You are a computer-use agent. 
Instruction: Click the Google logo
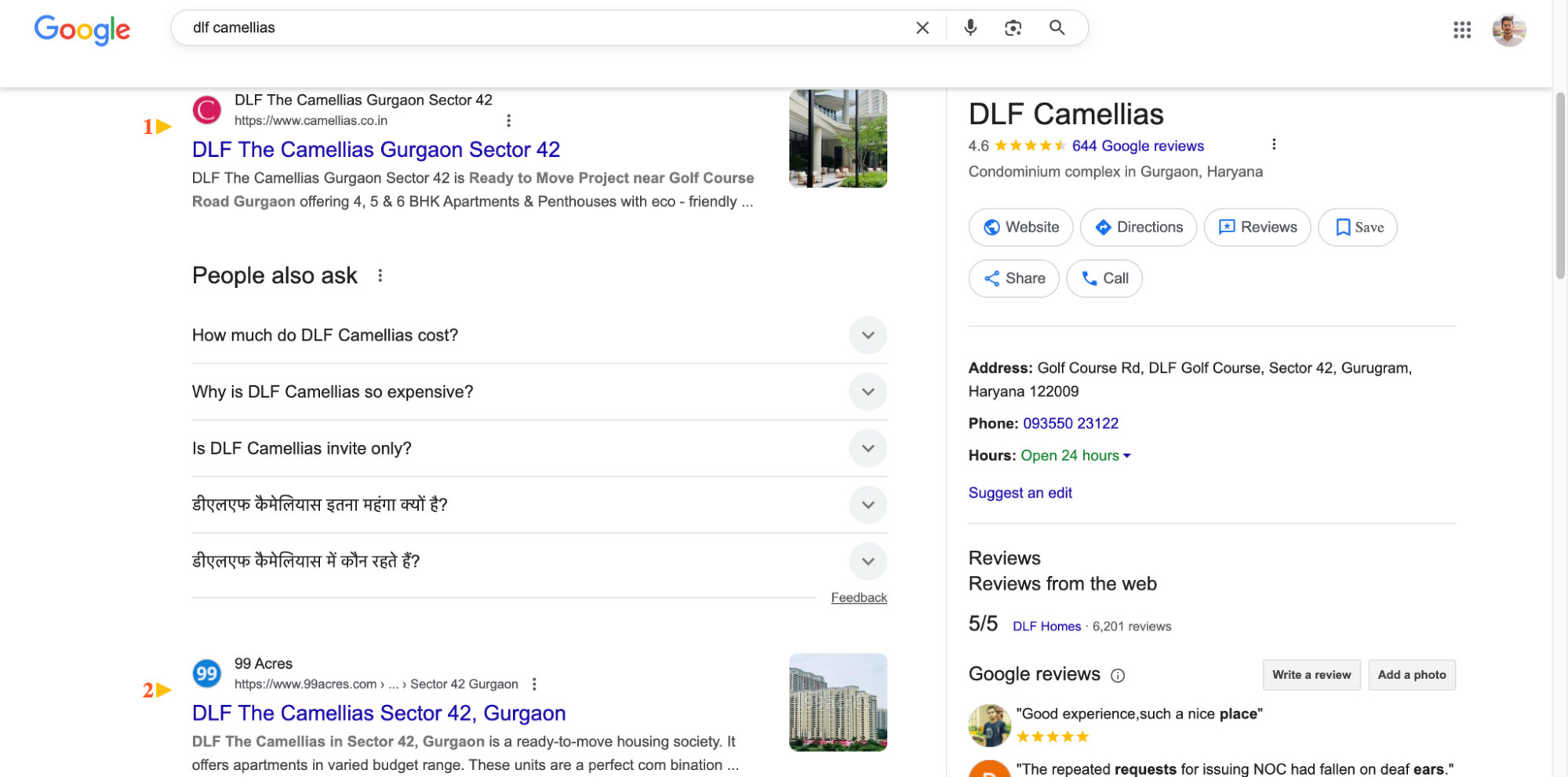pos(82,30)
